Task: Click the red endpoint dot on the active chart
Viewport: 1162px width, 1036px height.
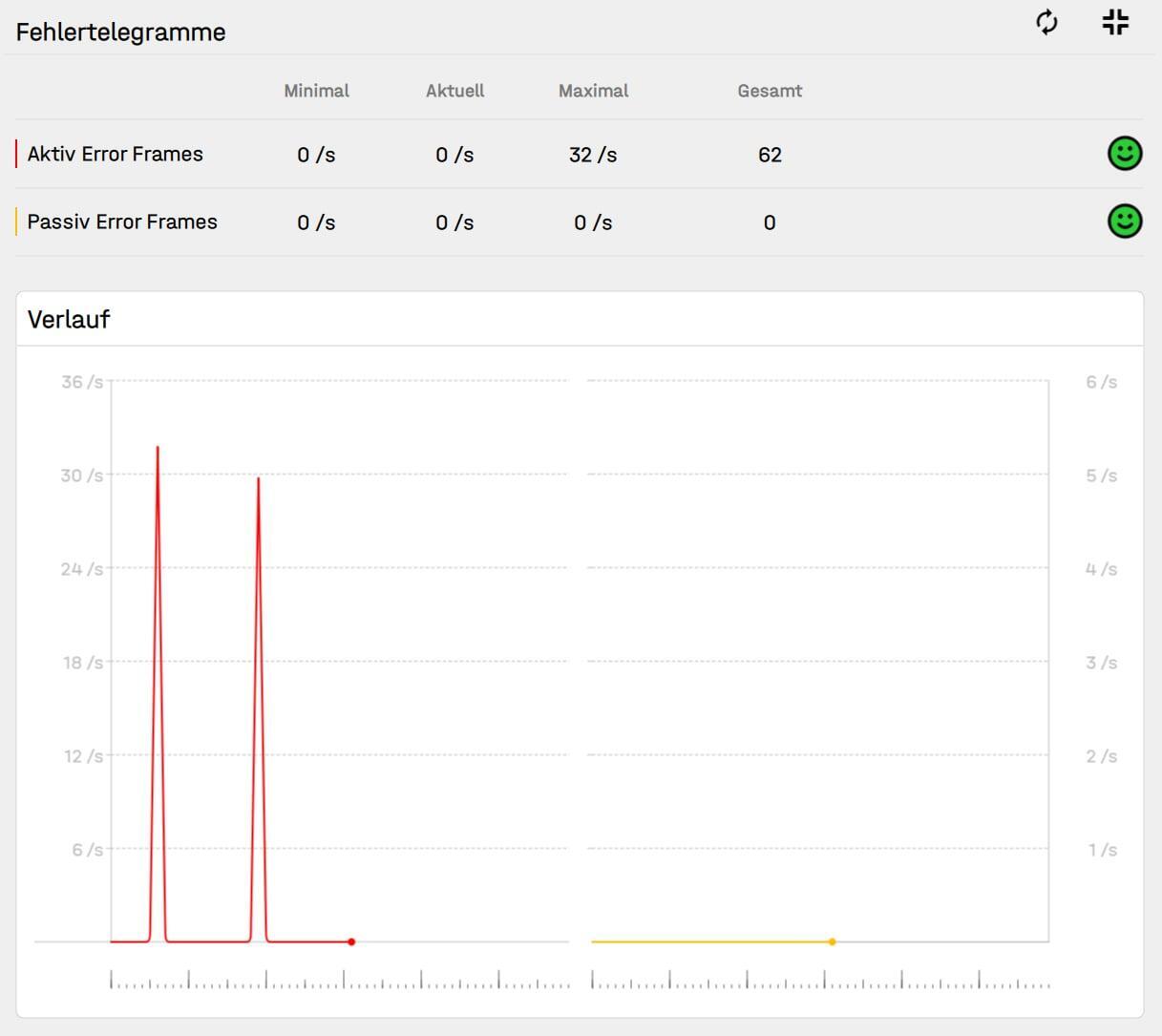Action: [351, 941]
